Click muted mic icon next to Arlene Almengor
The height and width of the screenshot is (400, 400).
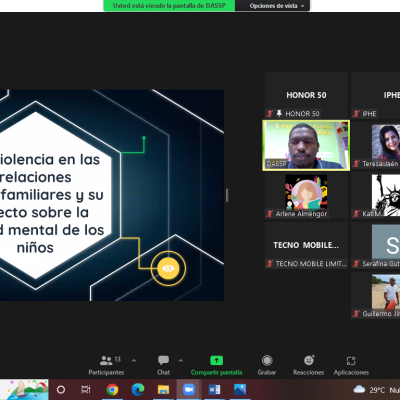(270, 214)
